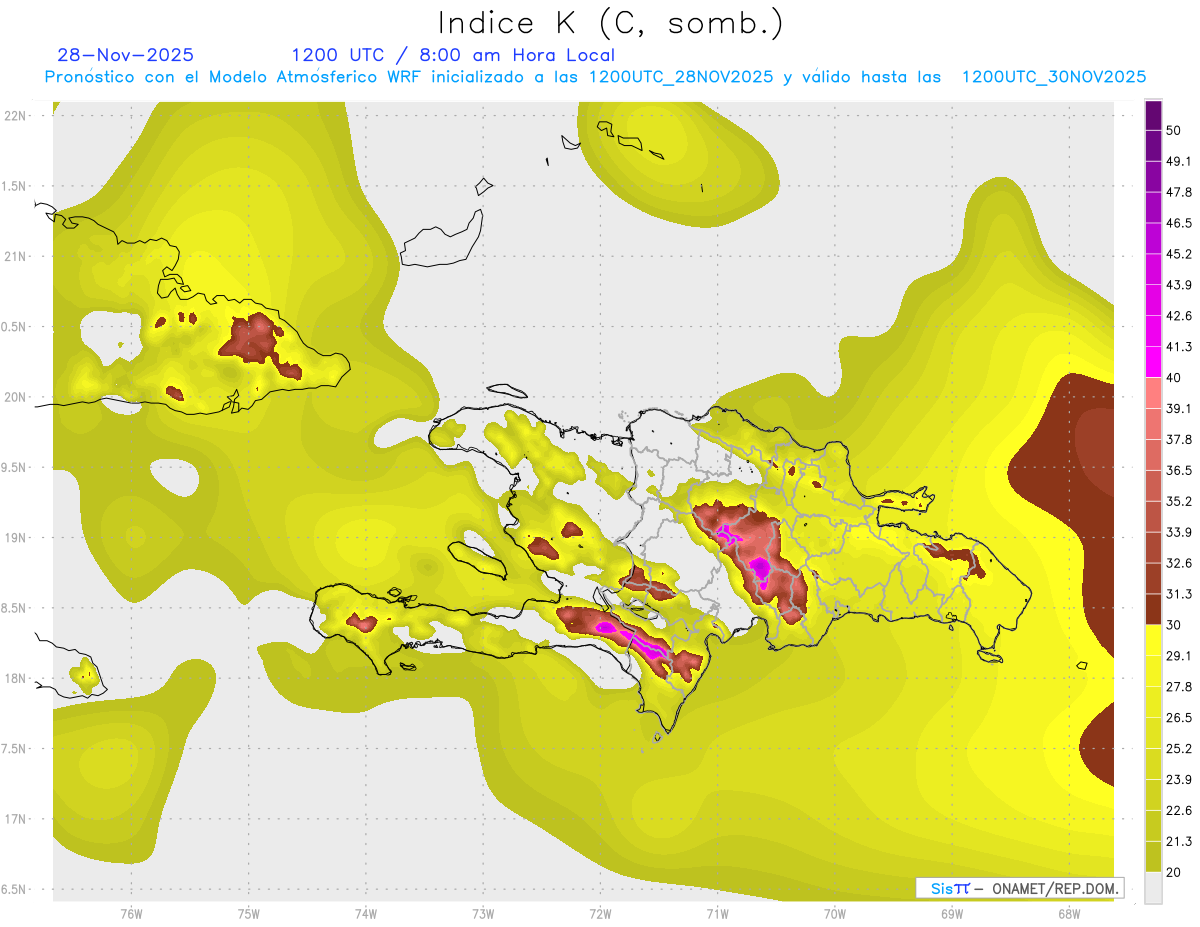Click the "21N" latitude label
1200x927 pixels.
tap(16, 256)
